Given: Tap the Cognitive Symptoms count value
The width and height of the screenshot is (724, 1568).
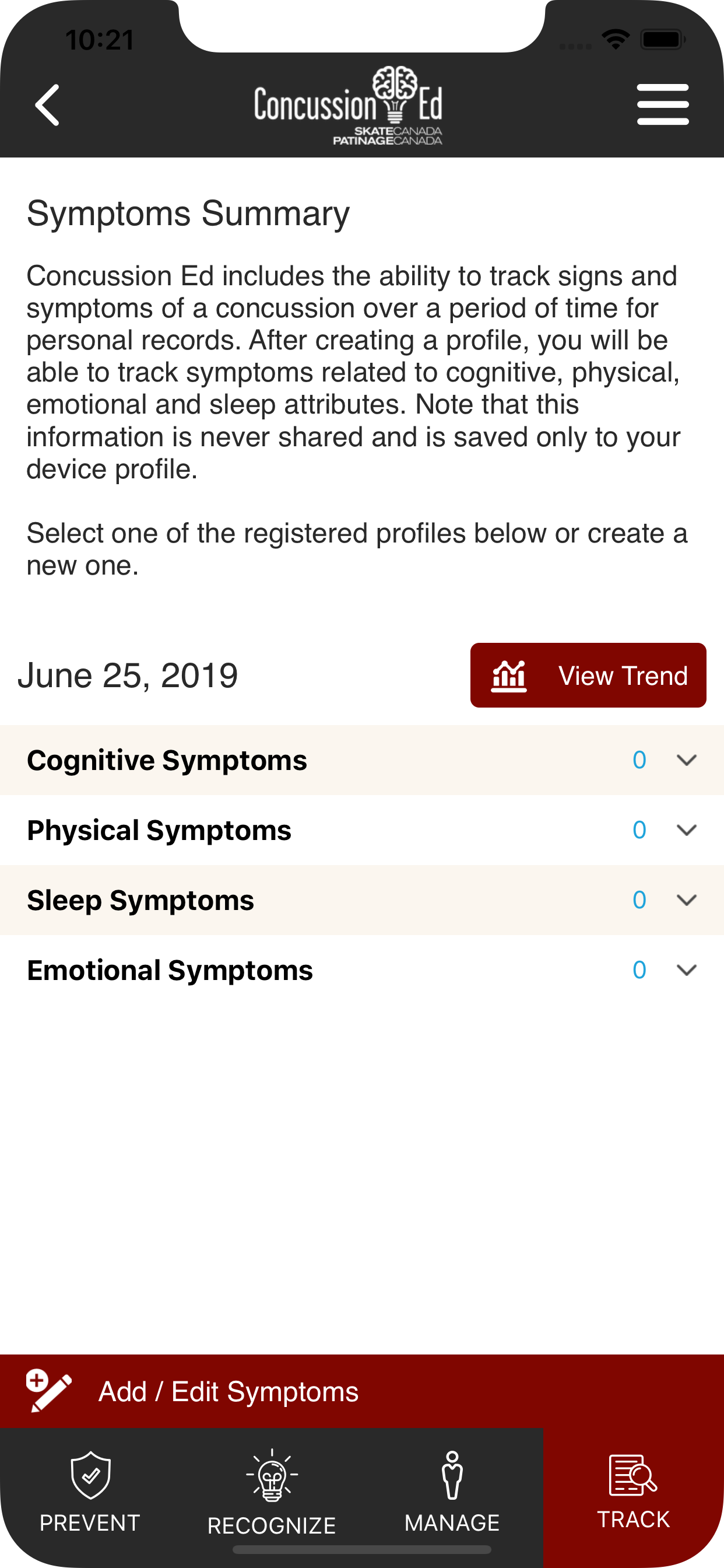Looking at the screenshot, I should 639,759.
